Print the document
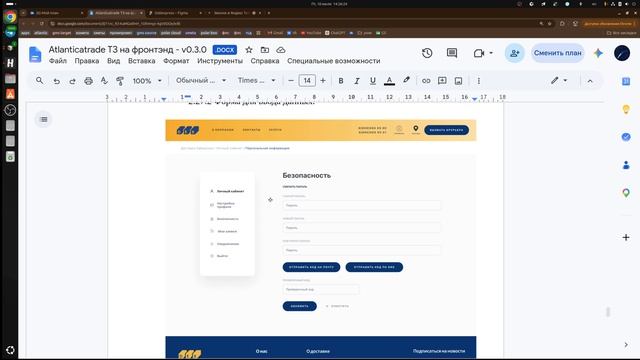The image size is (640, 360). (88, 81)
